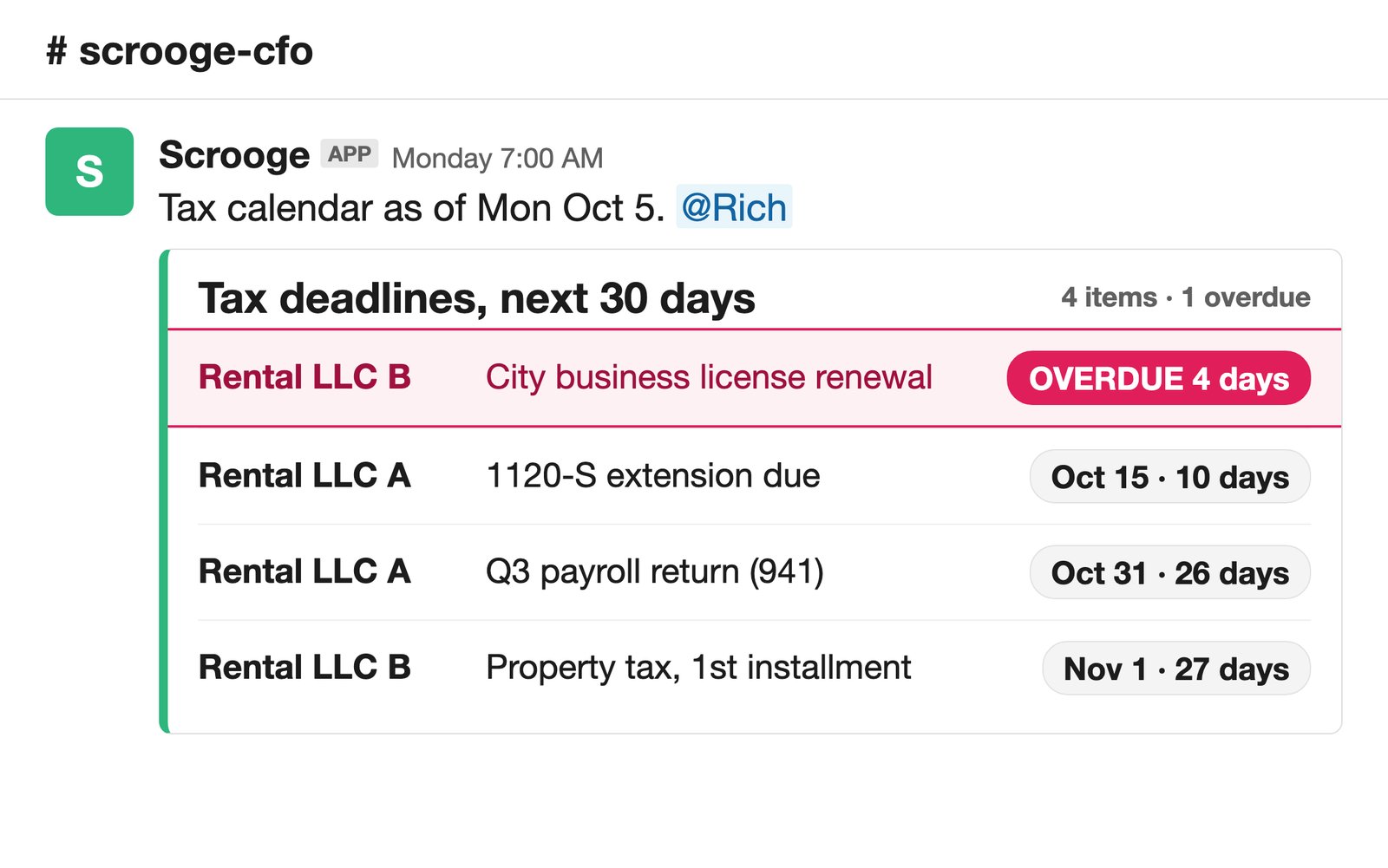Click the OVERDUE 4 days badge
Viewport: 1388px width, 868px height.
tap(1158, 378)
